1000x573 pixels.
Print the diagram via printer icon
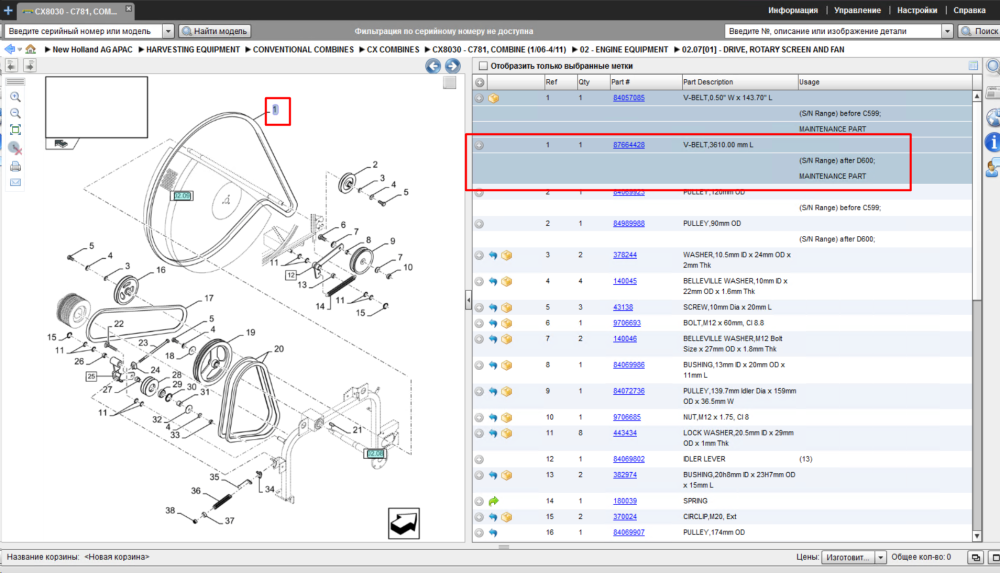(15, 167)
